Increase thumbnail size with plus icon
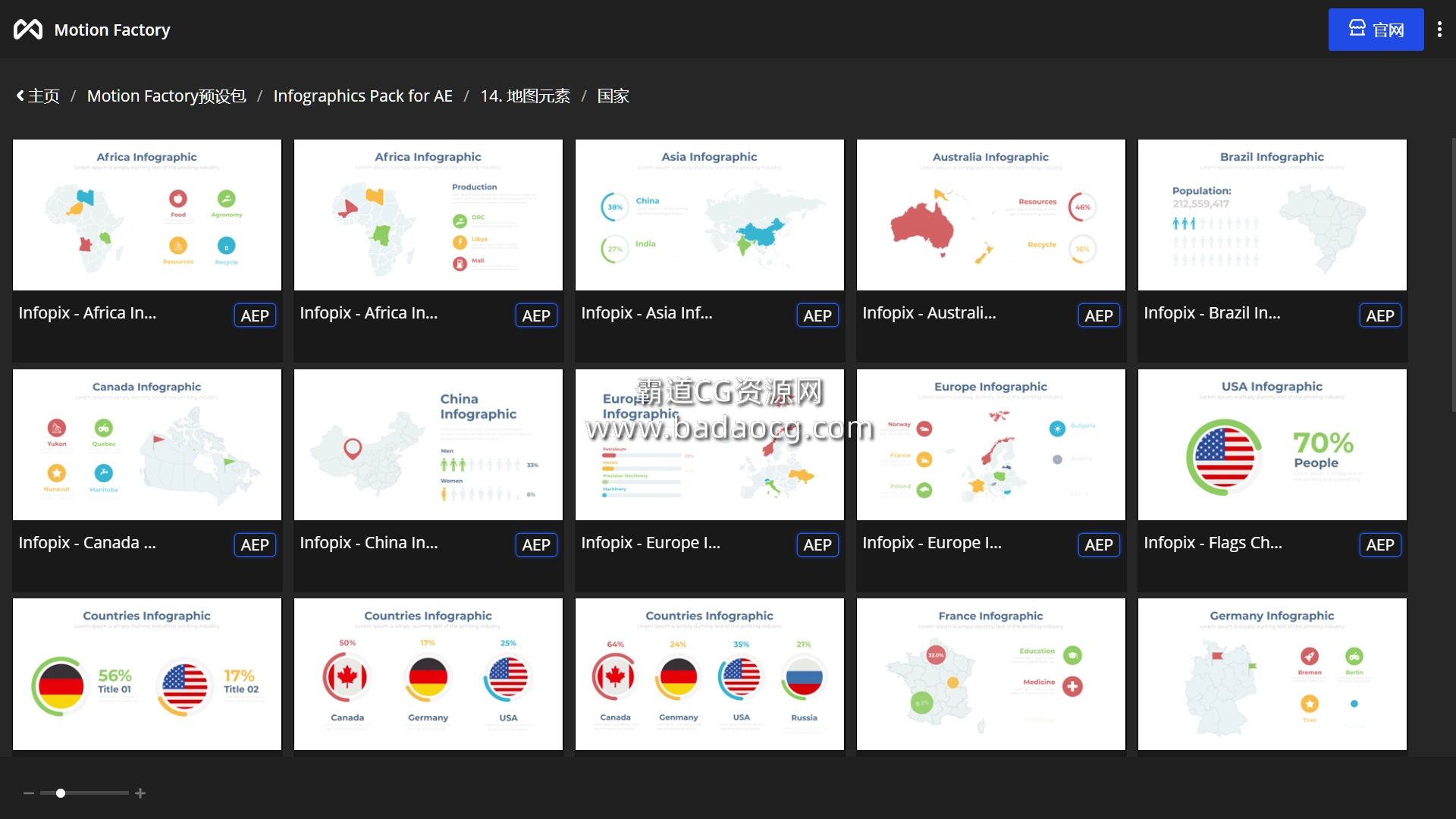Viewport: 1456px width, 819px height. [x=140, y=793]
